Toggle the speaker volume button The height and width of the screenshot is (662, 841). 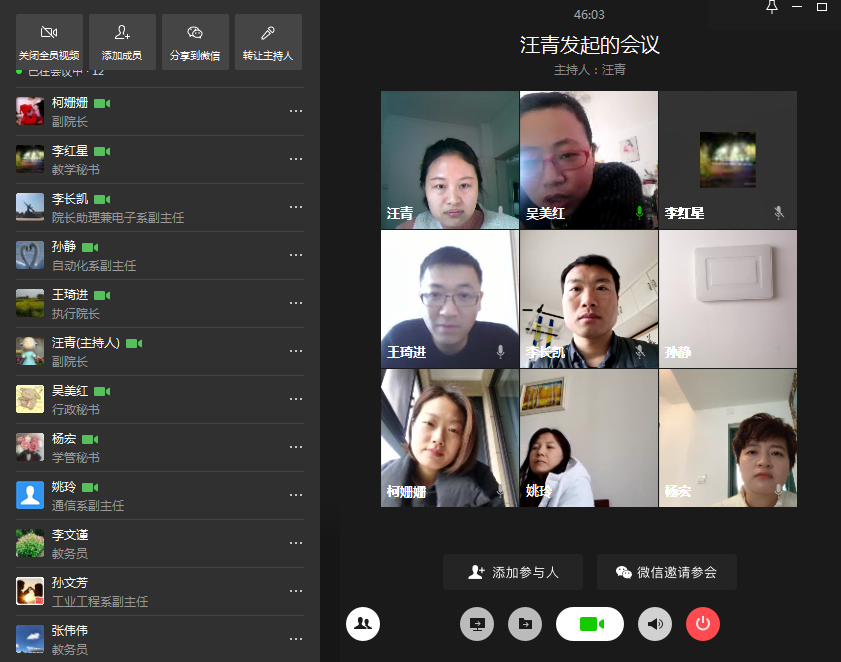[655, 624]
